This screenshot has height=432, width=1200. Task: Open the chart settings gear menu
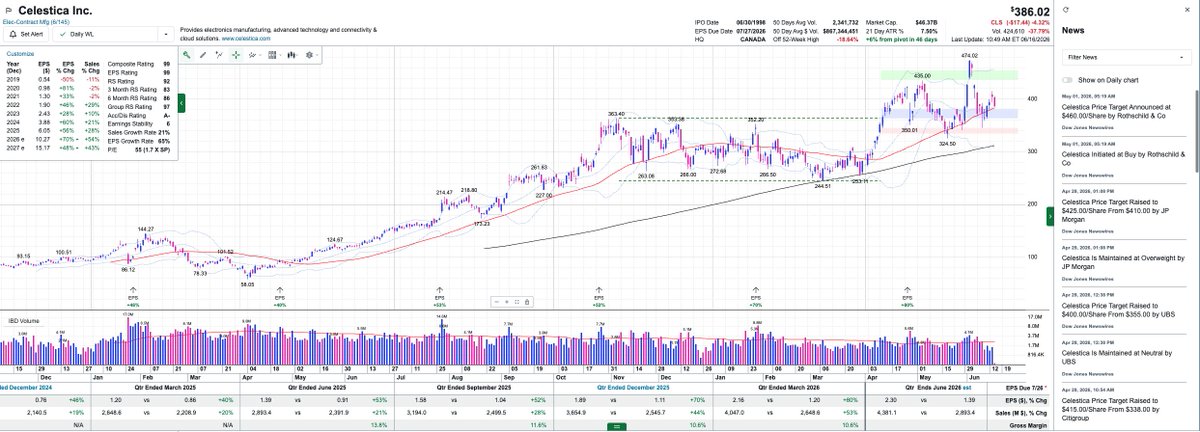312,54
